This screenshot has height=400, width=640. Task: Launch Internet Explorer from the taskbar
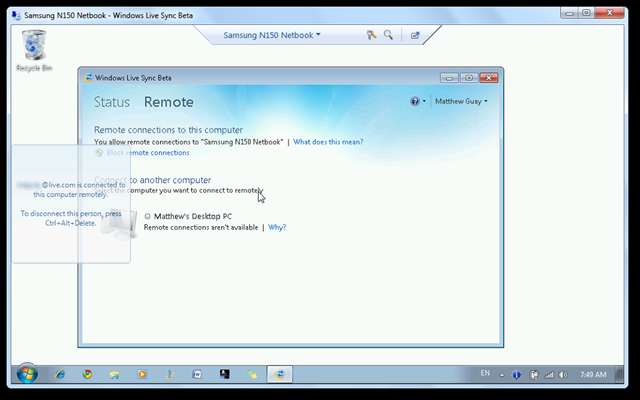pyautogui.click(x=60, y=374)
